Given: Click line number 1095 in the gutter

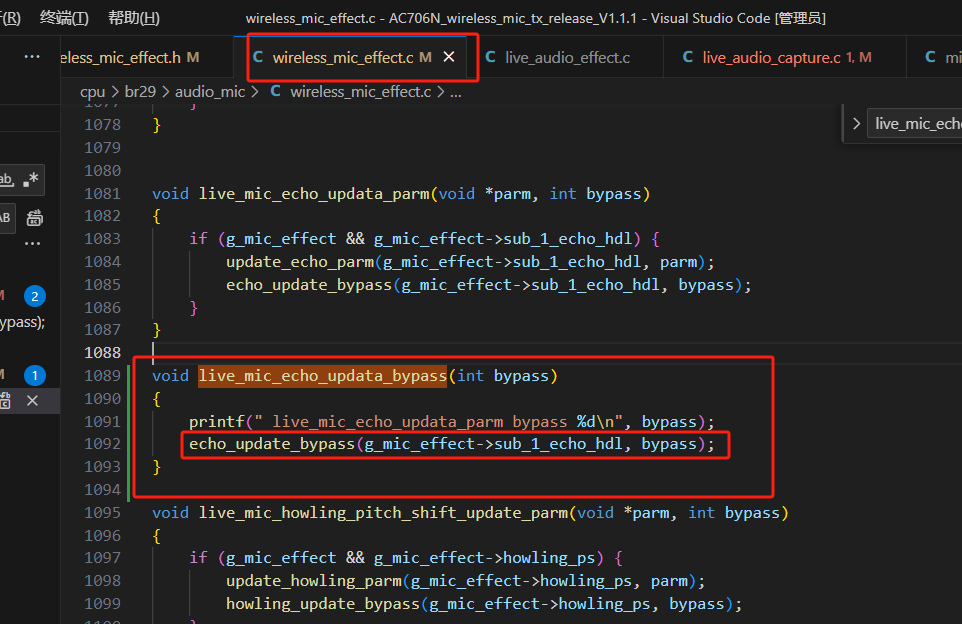Looking at the screenshot, I should point(102,513).
